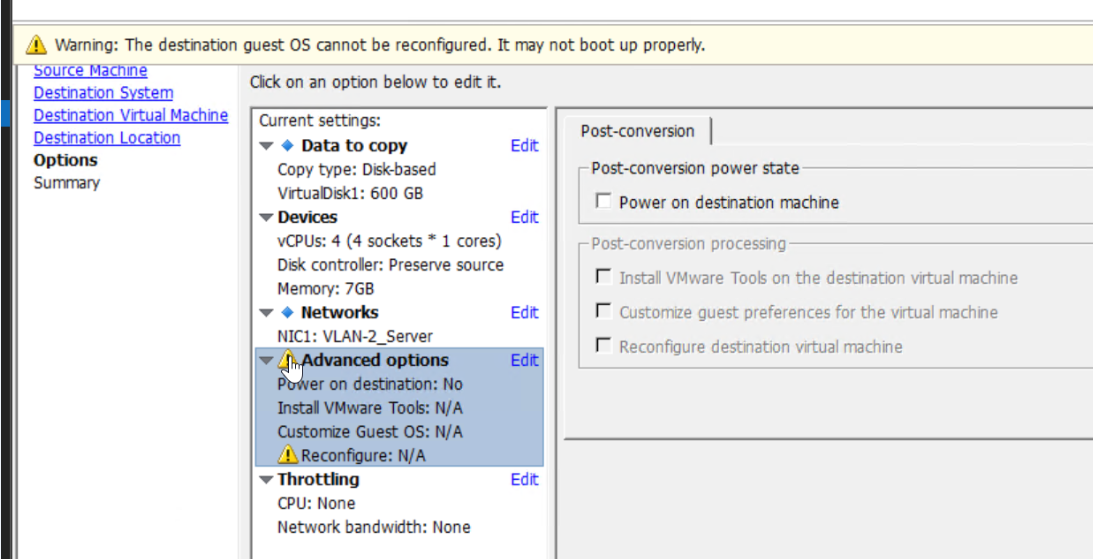This screenshot has height=559, width=1093.
Task: Select the Post-conversion tab
Action: (x=637, y=131)
